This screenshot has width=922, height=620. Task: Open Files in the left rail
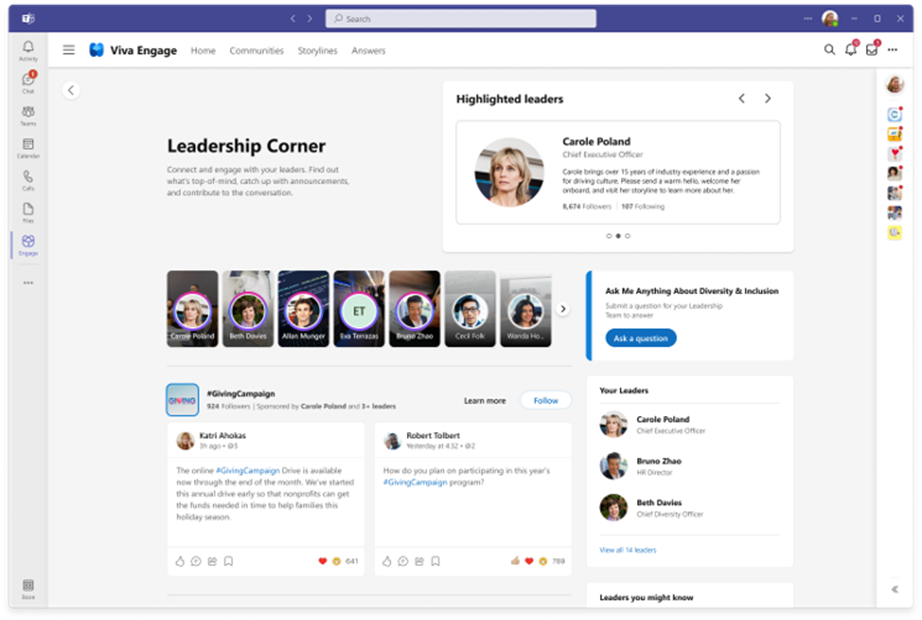tap(28, 212)
